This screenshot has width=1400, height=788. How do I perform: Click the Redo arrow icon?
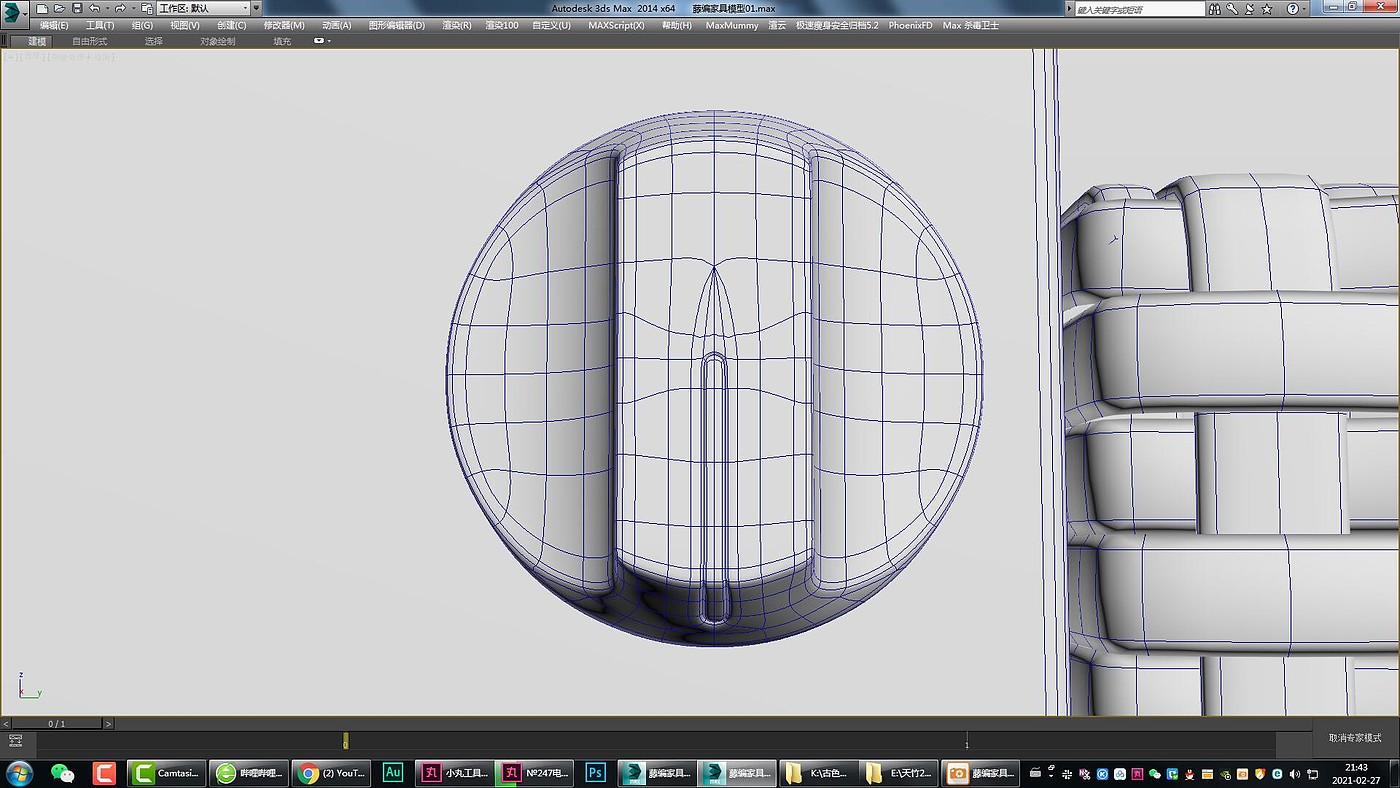(x=120, y=8)
